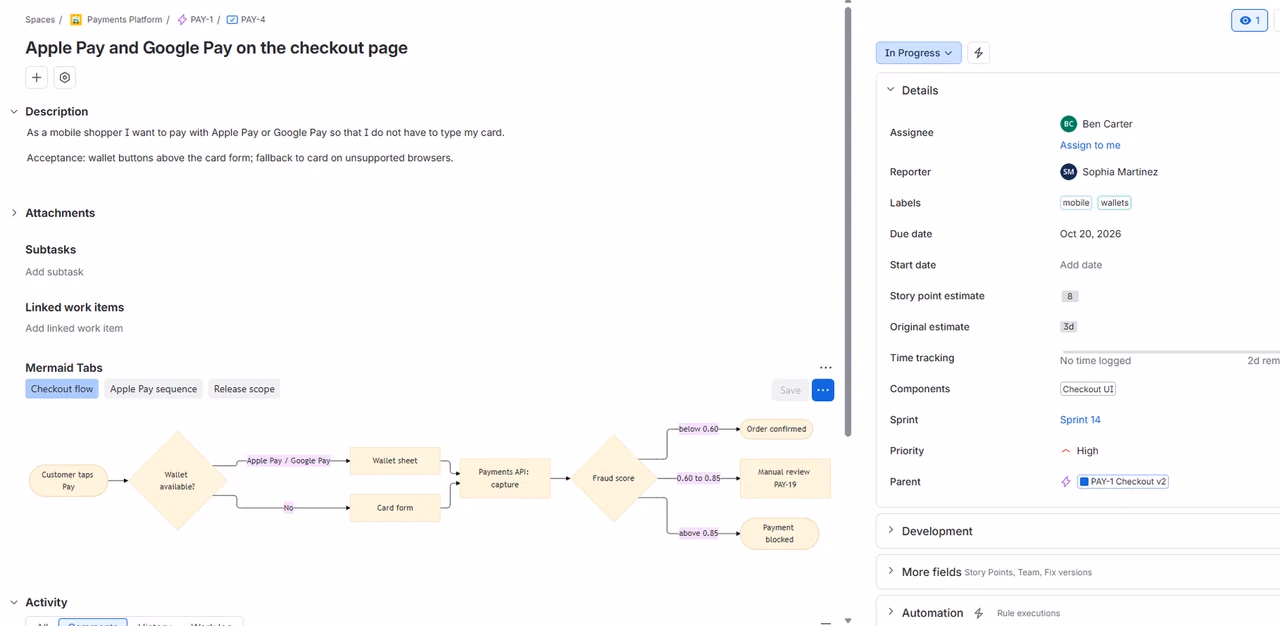
Task: Open the lightning automation button beside In Progress
Action: 979,53
